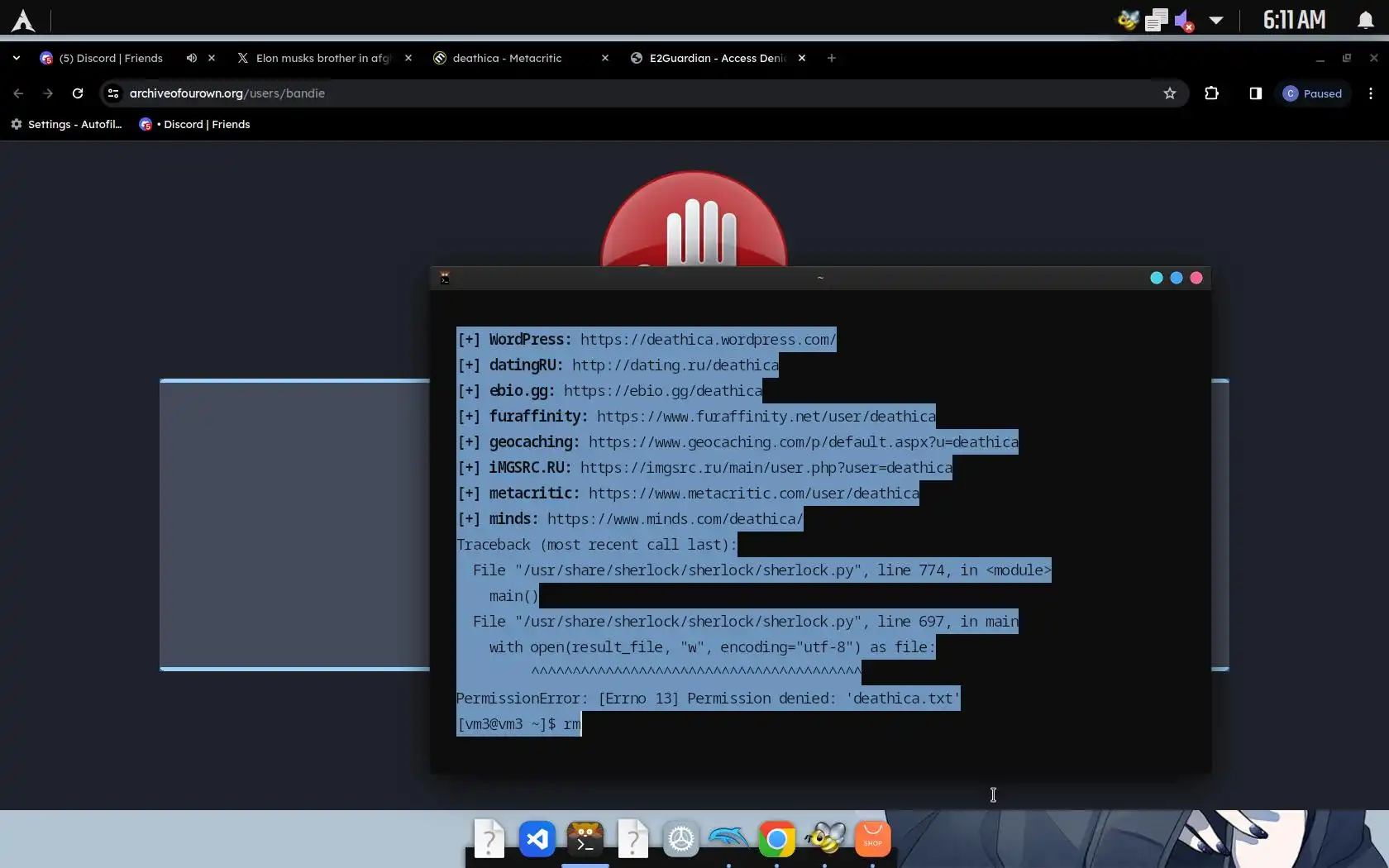Open the orange Shop app in the dock
Image resolution: width=1389 pixels, height=868 pixels.
pyautogui.click(x=873, y=839)
